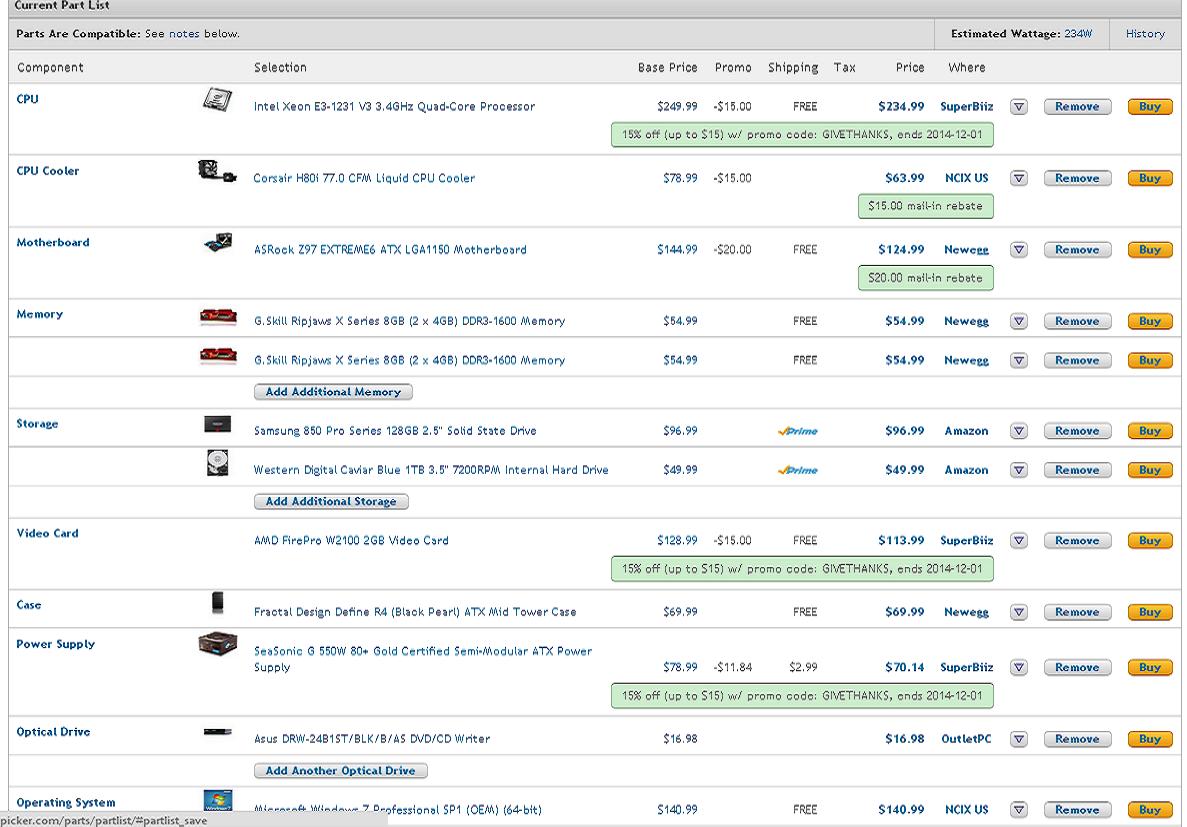The width and height of the screenshot is (1187, 827).
Task: Open the CPU component category link
Action: [x=27, y=99]
